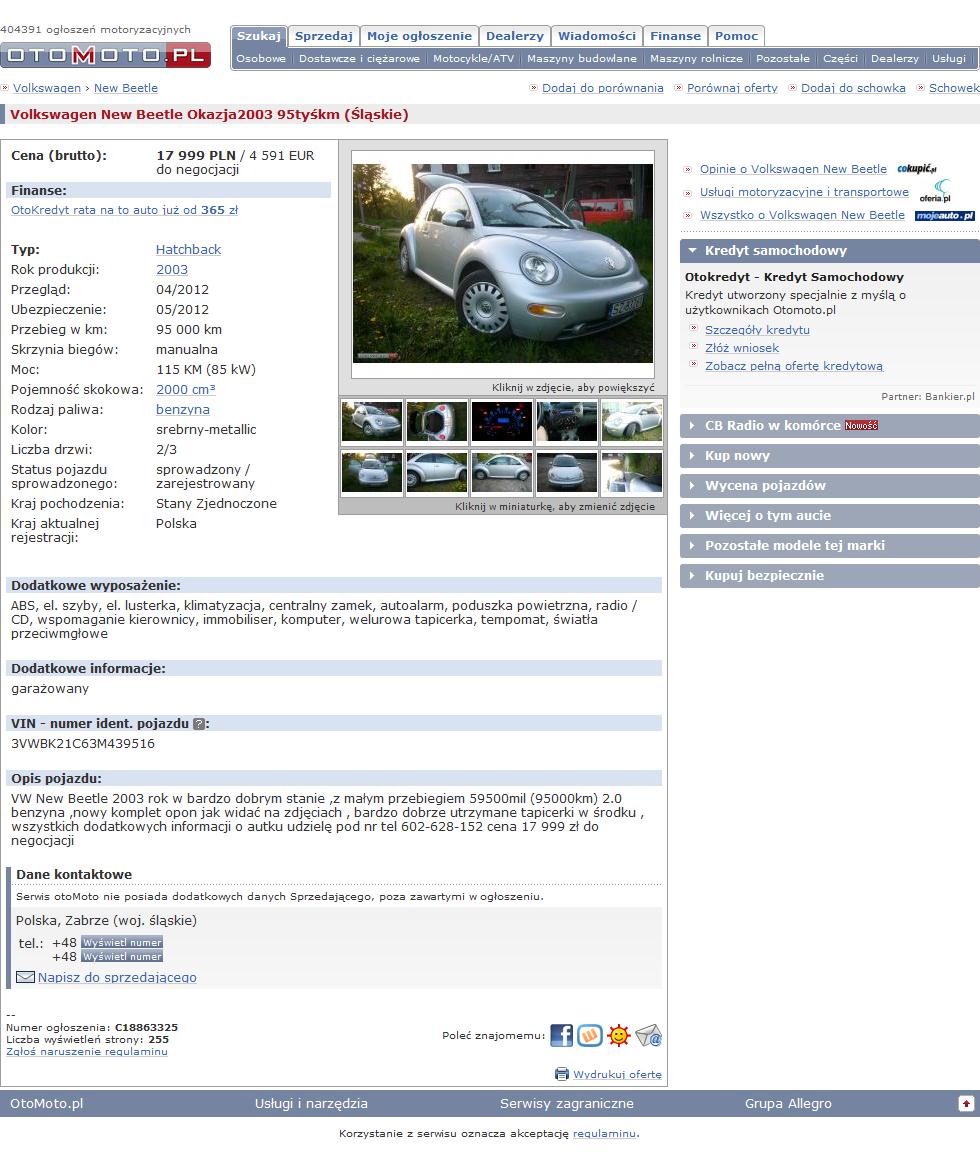Viewport: 980px width, 1159px height.
Task: Open the Pomoc tab
Action: point(736,36)
